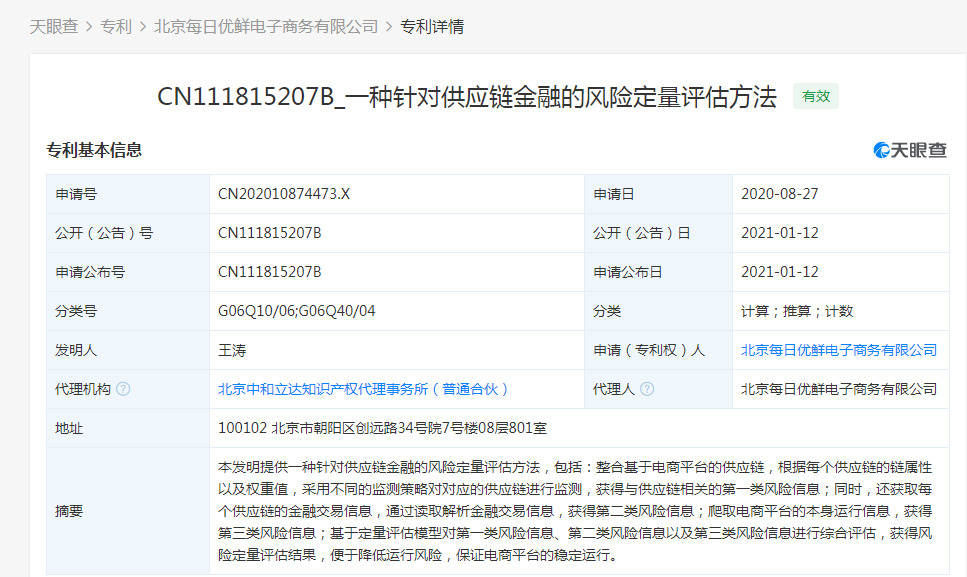The width and height of the screenshot is (967, 577).
Task: Open 天眼查 breadcrumb home link
Action: pyautogui.click(x=54, y=27)
